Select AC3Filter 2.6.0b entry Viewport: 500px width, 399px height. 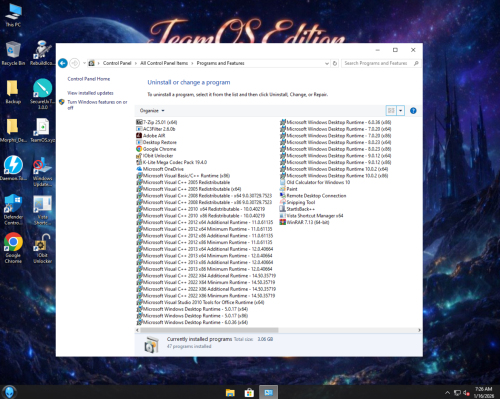pyautogui.click(x=156, y=129)
